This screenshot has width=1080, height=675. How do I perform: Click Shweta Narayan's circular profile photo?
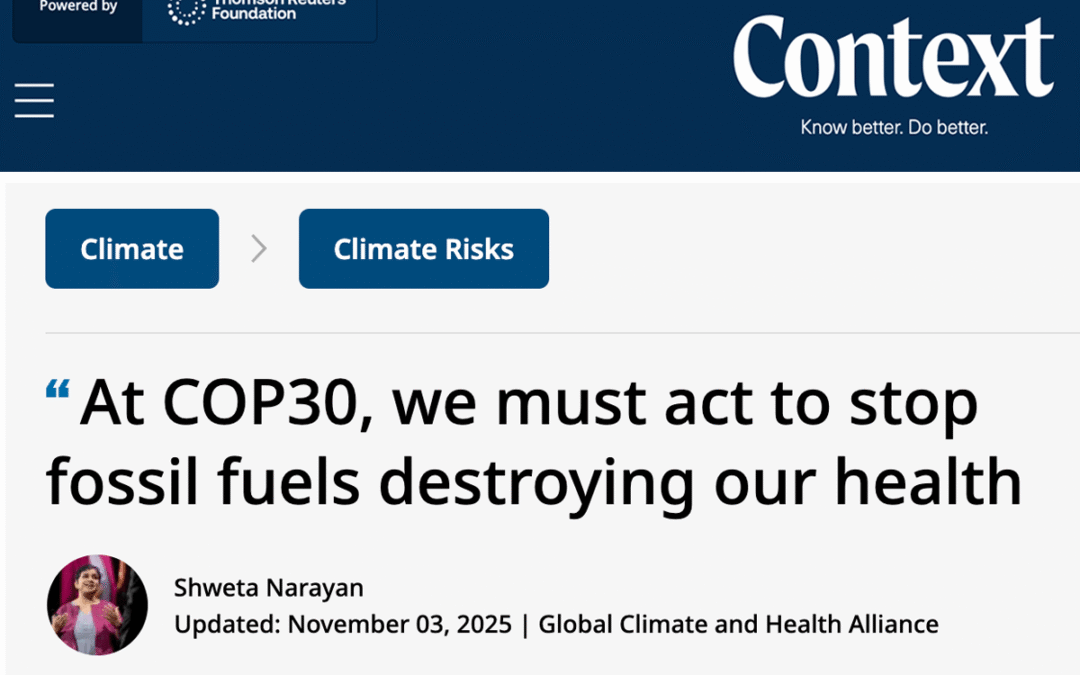click(97, 604)
